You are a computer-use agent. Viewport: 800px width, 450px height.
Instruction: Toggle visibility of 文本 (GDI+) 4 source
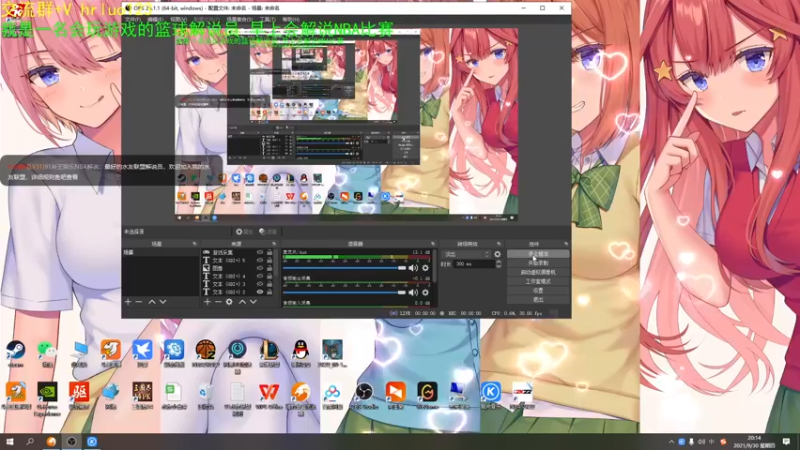click(x=260, y=276)
